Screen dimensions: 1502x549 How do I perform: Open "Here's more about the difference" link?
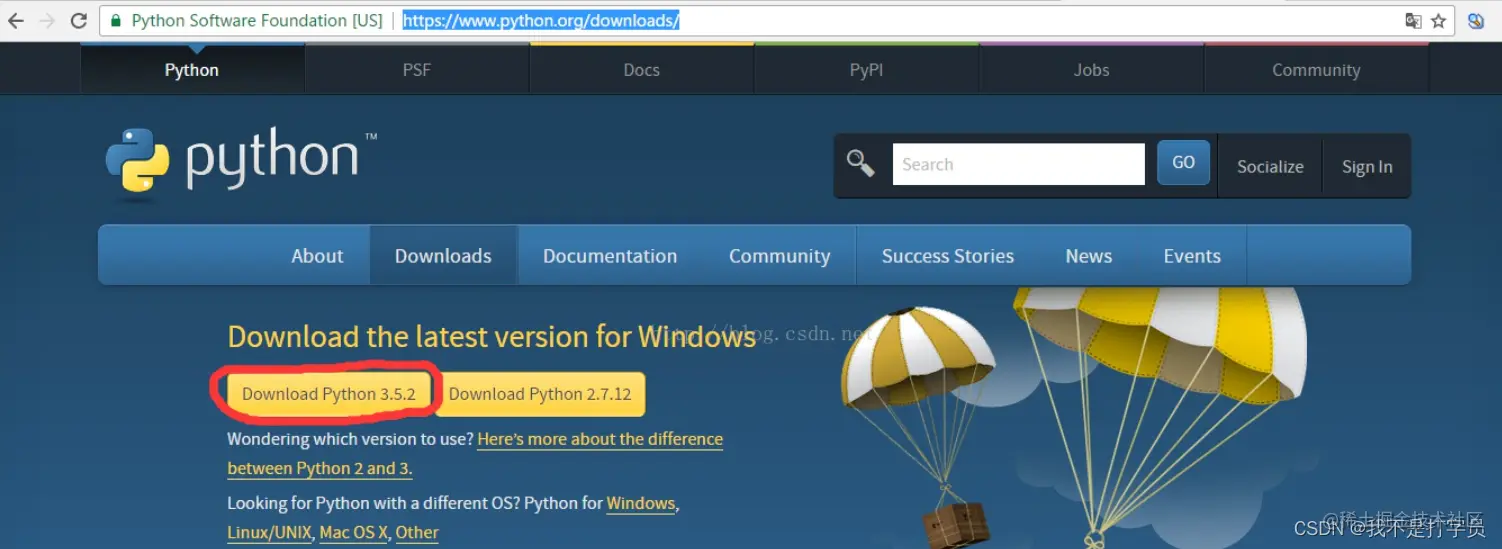pyautogui.click(x=600, y=439)
